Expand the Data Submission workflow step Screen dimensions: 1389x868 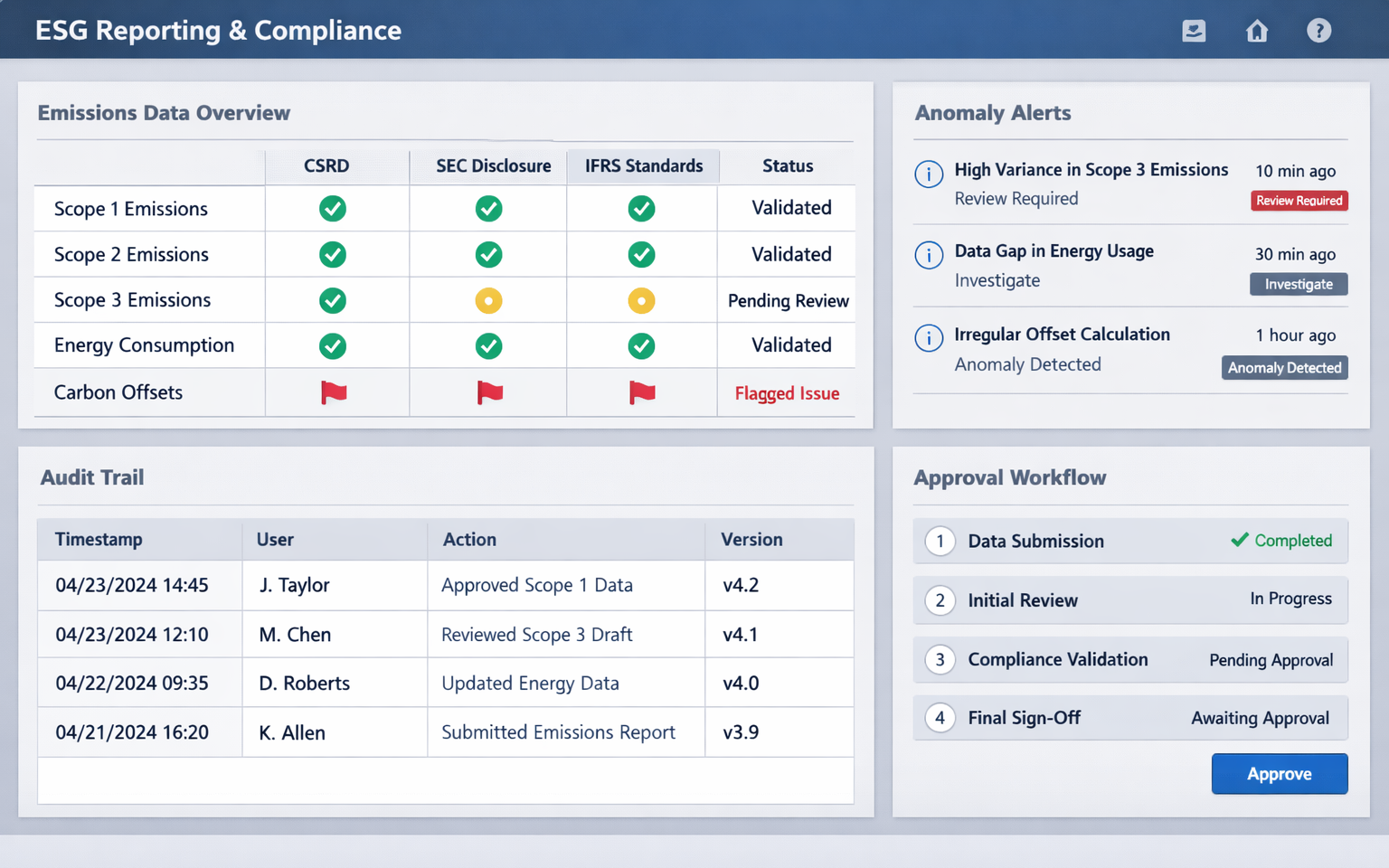(1130, 541)
